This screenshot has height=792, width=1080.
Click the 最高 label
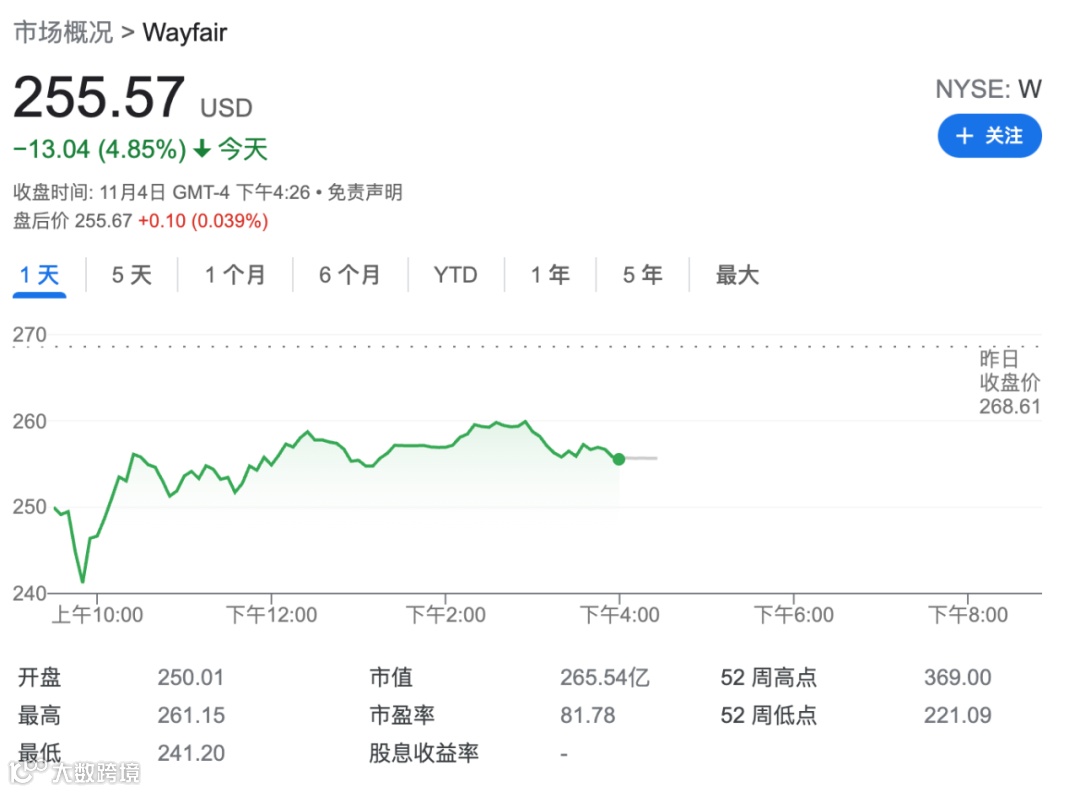point(39,716)
